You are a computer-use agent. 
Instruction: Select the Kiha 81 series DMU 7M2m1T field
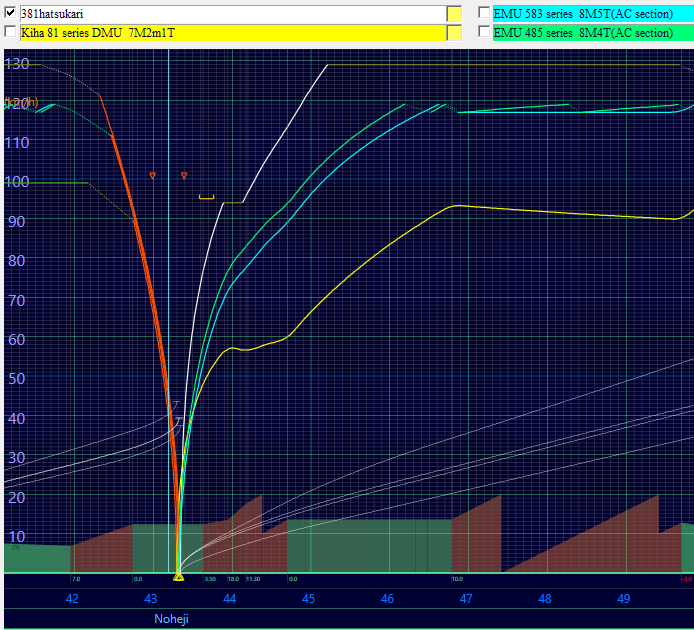tap(233, 33)
